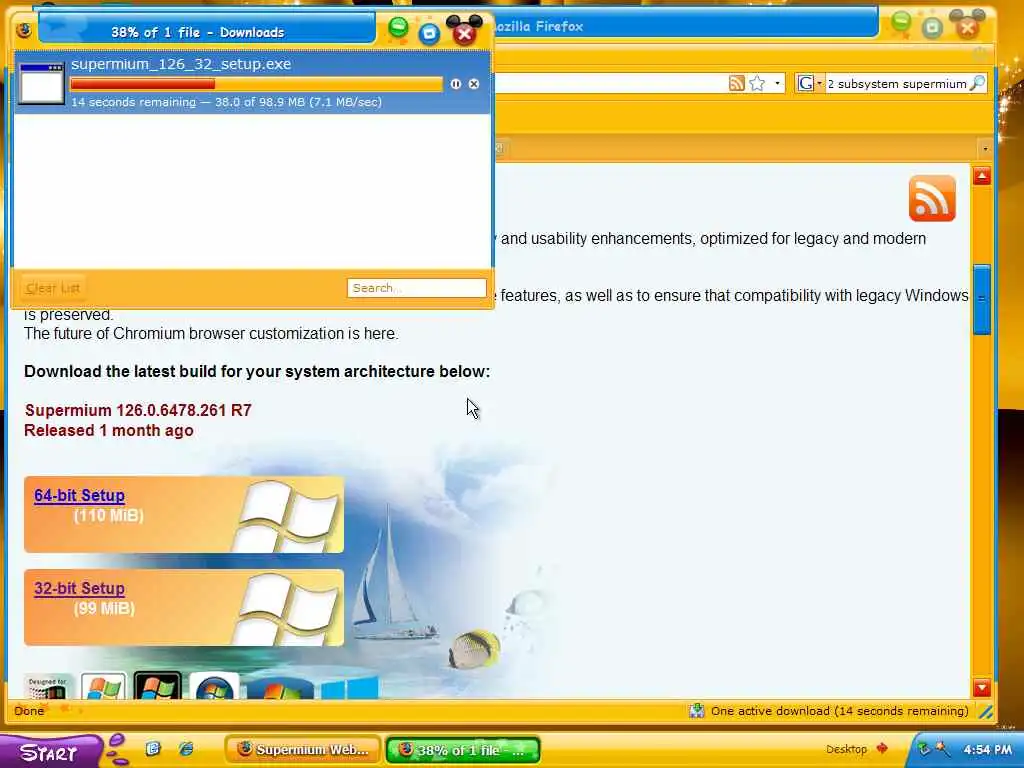
Task: Click 'Supermium 126.0.6478.261 R7' version text
Action: (x=138, y=410)
